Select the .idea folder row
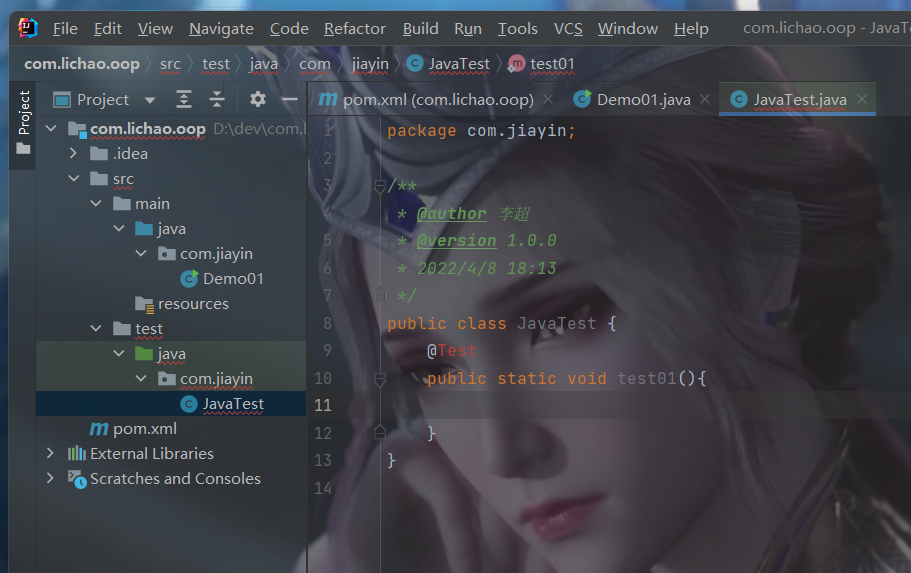This screenshot has height=573, width=911. [171, 154]
